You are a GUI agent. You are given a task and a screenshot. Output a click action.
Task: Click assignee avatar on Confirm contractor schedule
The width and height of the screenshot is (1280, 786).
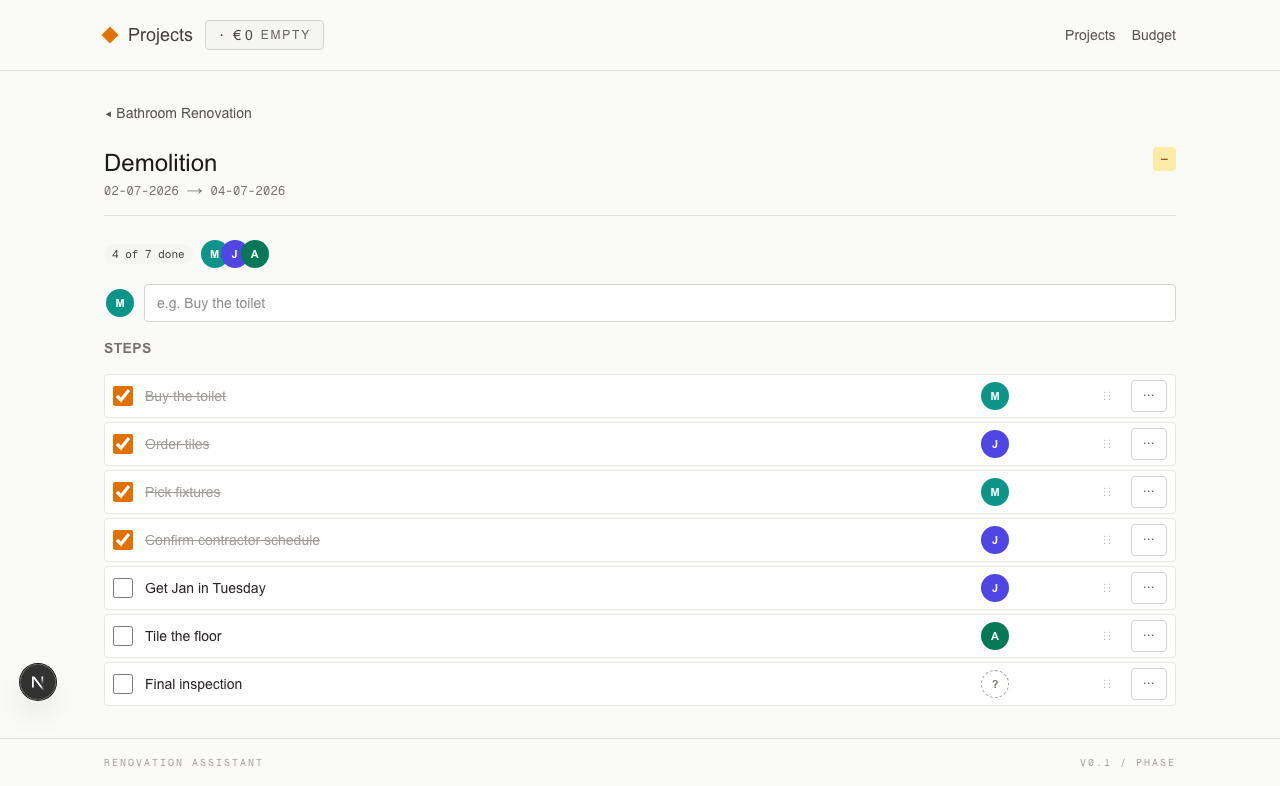(x=995, y=540)
